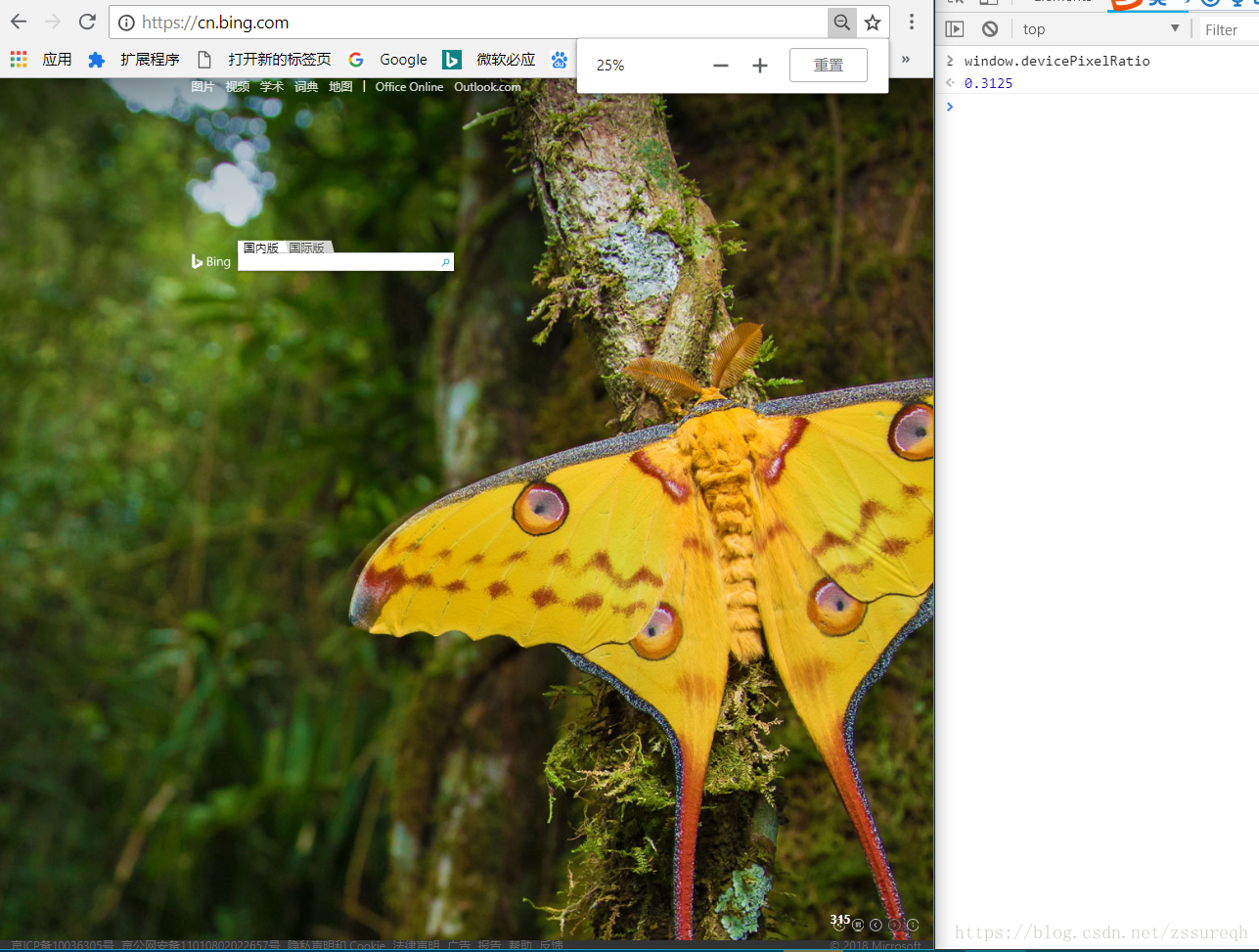The width and height of the screenshot is (1259, 952).
Task: Decrease page zoom with the minus button
Action: coord(721,66)
